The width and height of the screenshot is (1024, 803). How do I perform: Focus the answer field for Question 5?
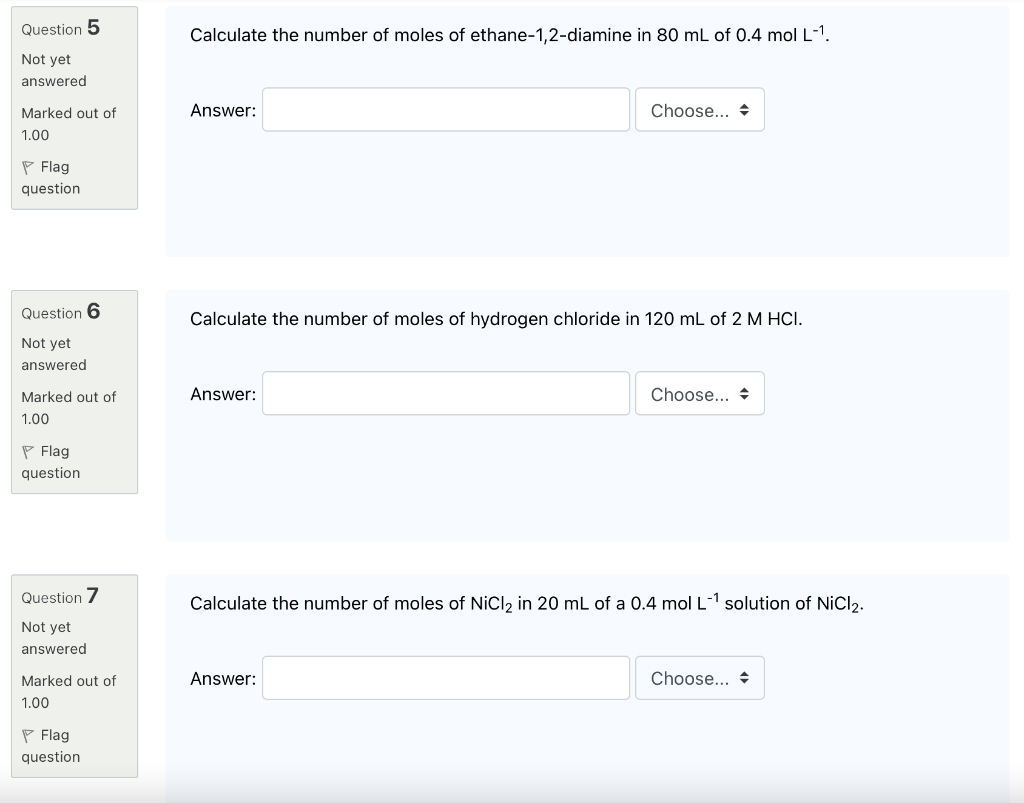coord(446,110)
